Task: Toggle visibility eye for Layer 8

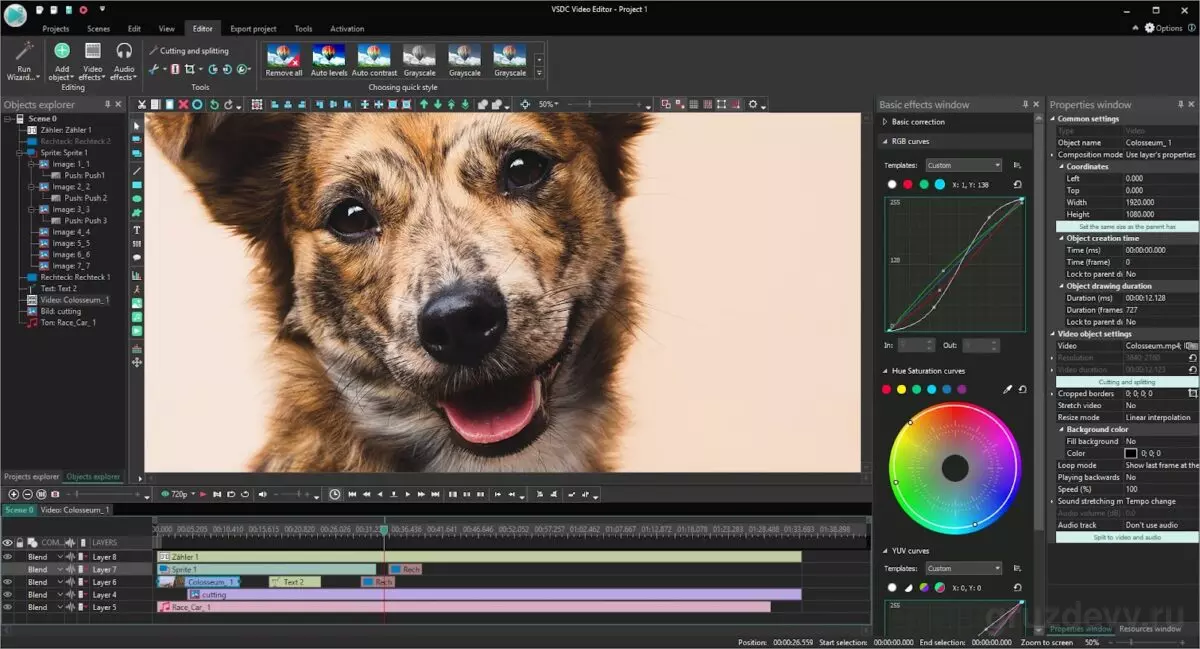Action: click(x=8, y=557)
